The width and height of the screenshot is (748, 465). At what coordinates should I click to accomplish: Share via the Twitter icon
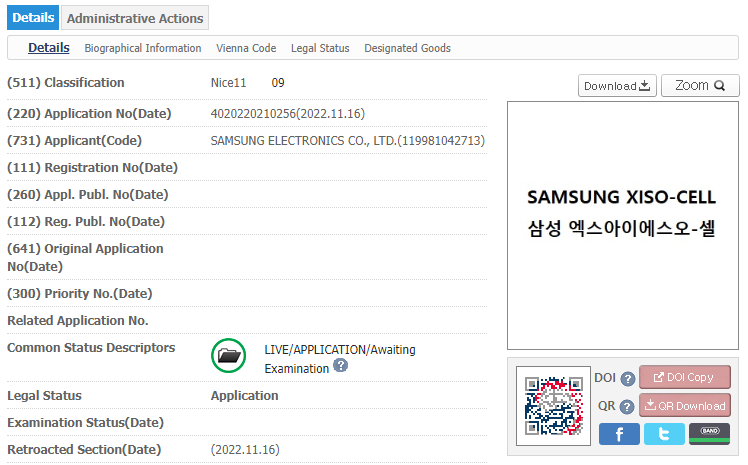664,434
